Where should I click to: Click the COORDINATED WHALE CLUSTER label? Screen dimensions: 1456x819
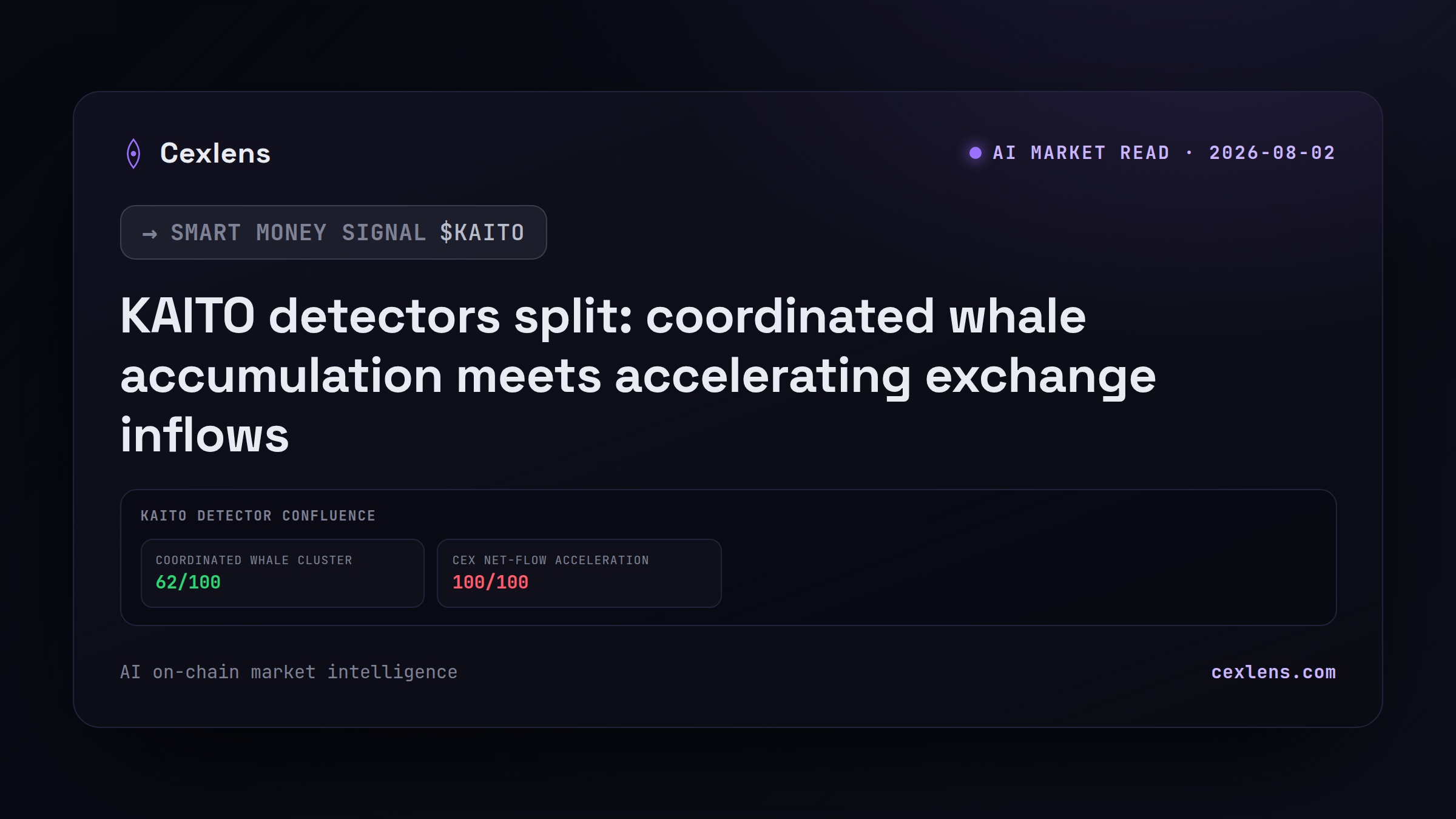pyautogui.click(x=254, y=560)
